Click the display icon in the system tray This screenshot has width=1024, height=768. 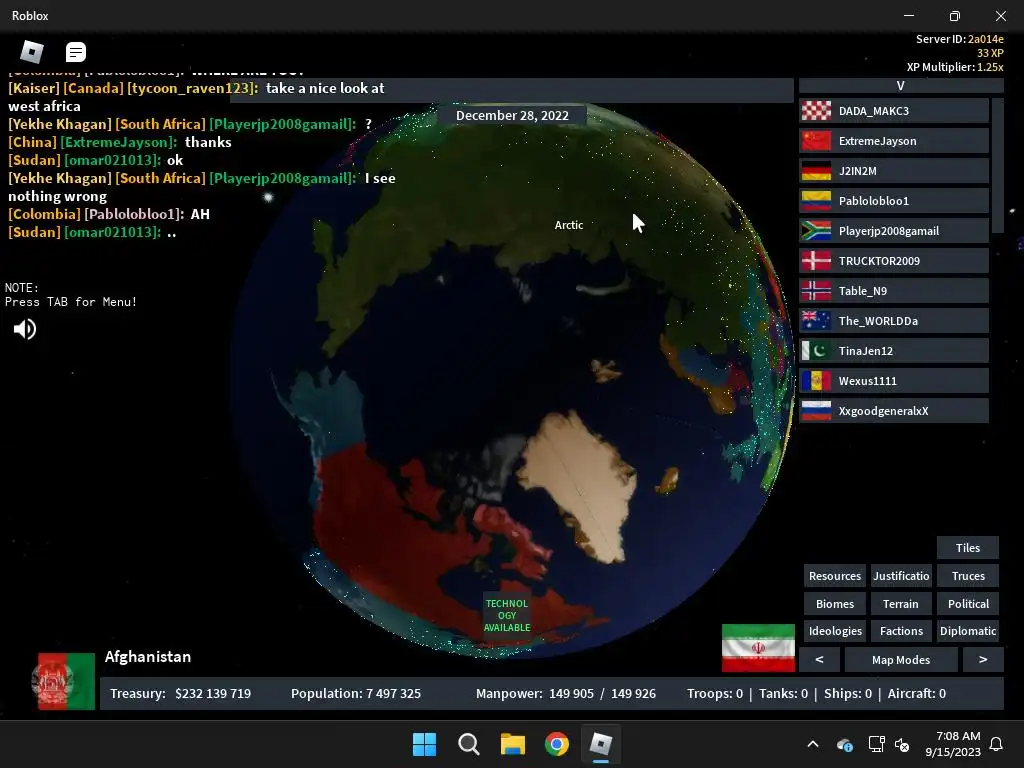[x=876, y=744]
